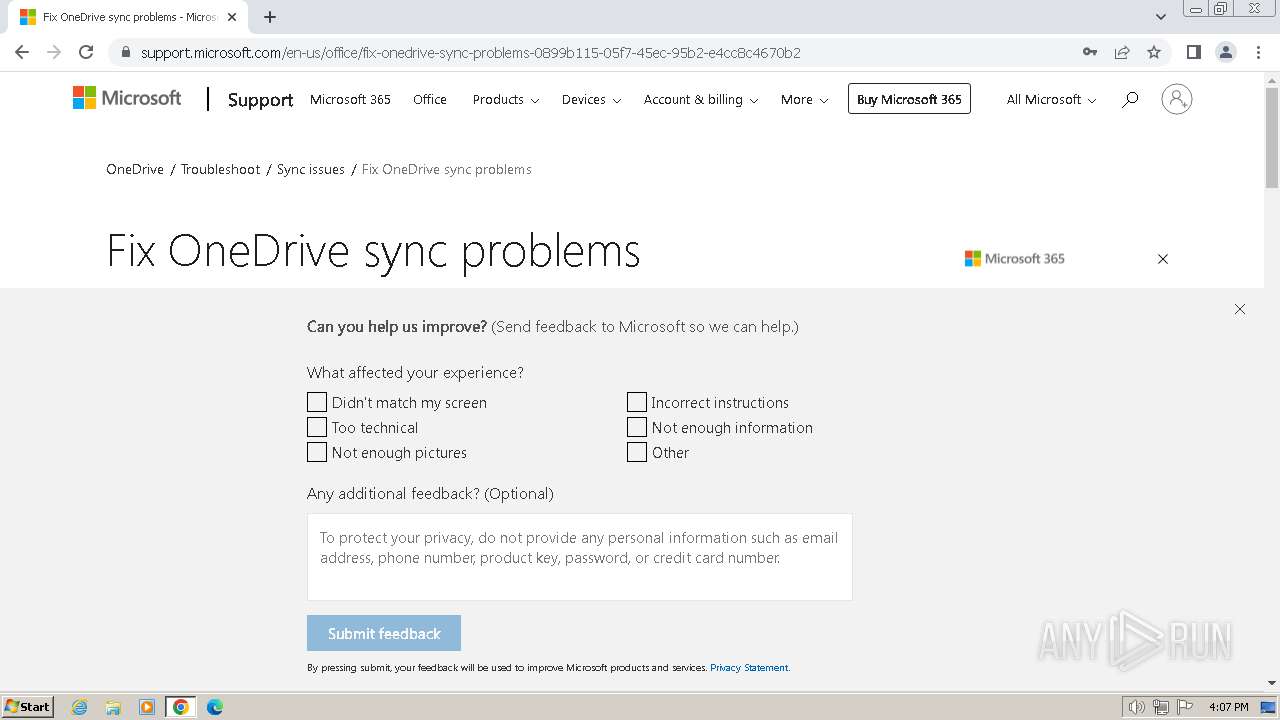
Task: Check Didn't match my screen
Action: click(317, 402)
